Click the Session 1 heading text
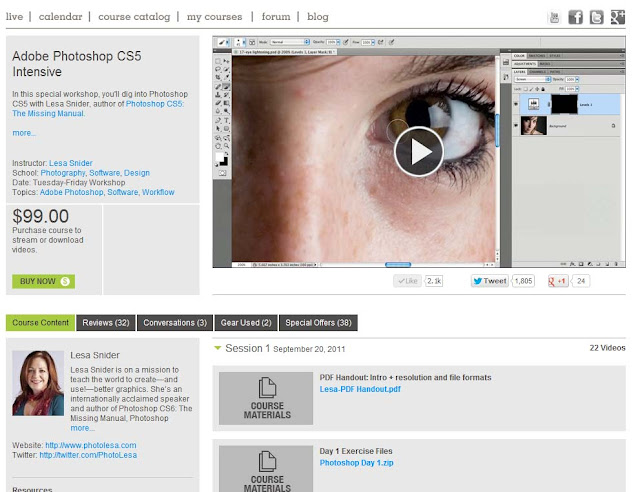Image resolution: width=640 pixels, height=492 pixels. (248, 348)
